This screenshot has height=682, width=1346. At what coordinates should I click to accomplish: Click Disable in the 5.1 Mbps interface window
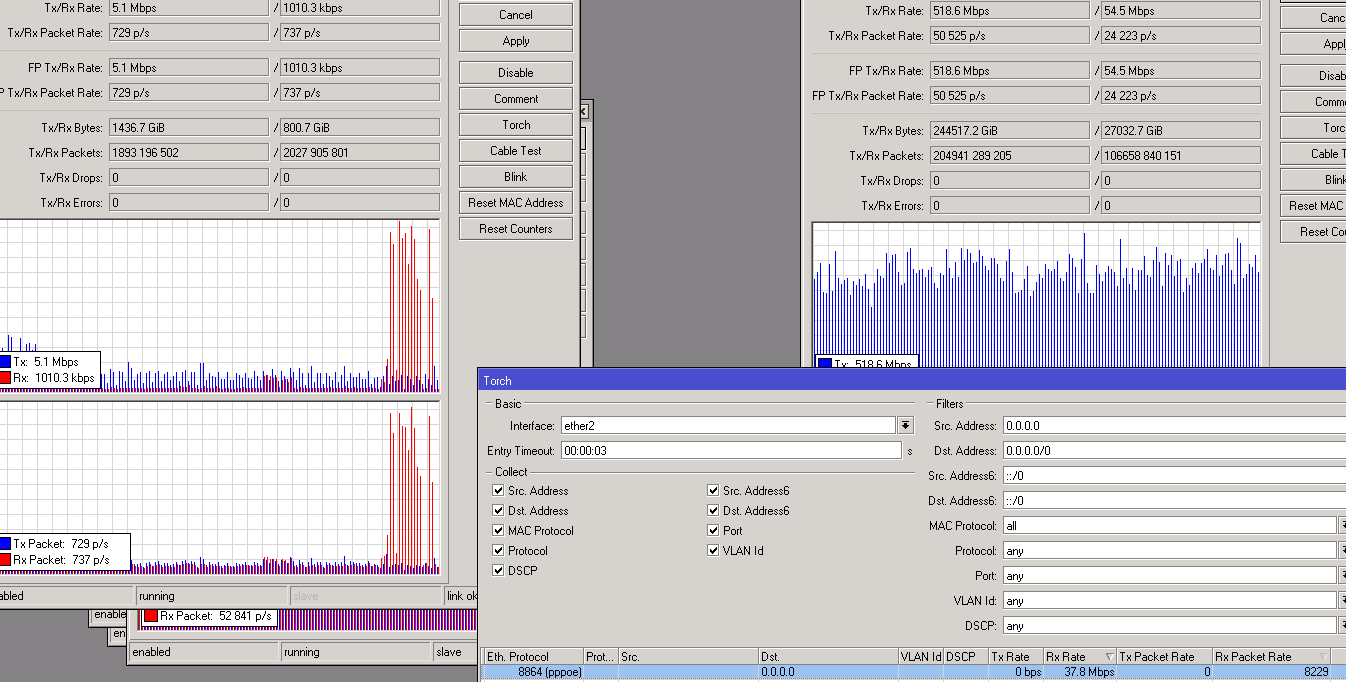(x=516, y=73)
